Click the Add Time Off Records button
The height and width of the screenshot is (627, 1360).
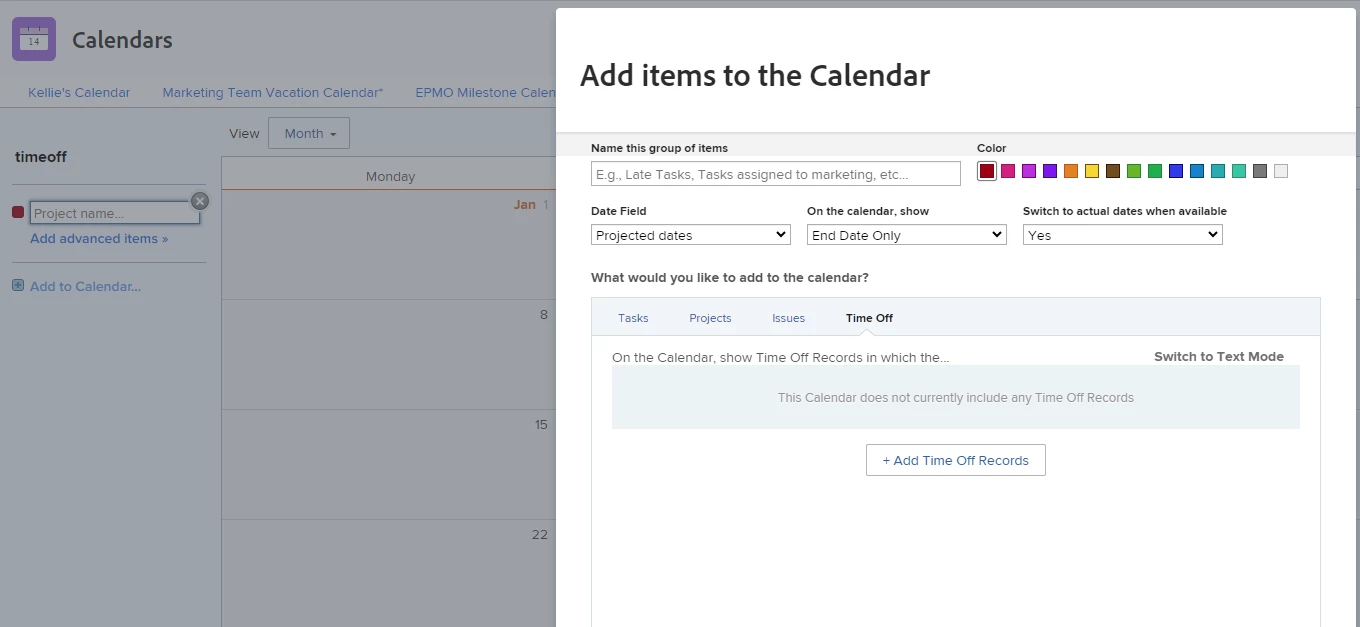(x=956, y=460)
